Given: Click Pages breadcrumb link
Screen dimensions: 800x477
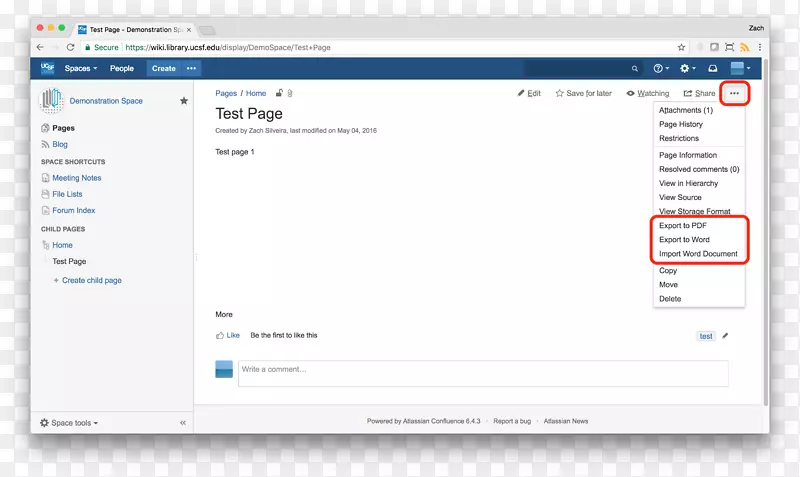Looking at the screenshot, I should tap(226, 93).
